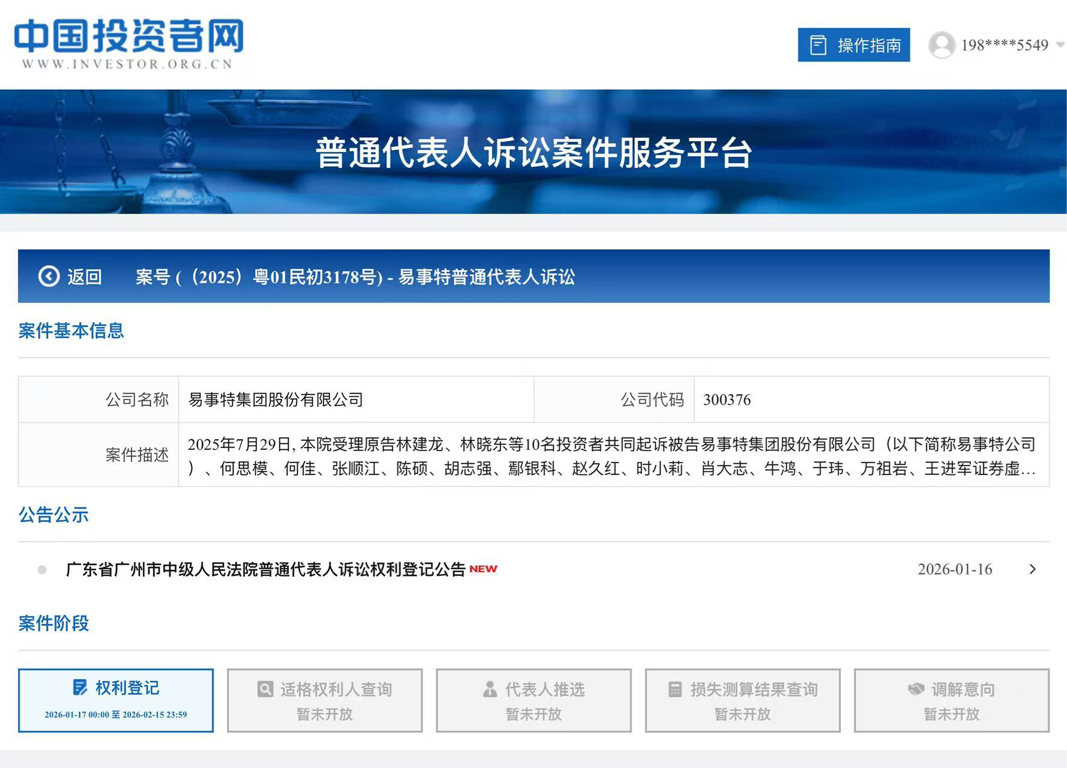This screenshot has width=1067, height=768.
Task: Select the 适格权利人查询 stage tab
Action: (x=325, y=700)
